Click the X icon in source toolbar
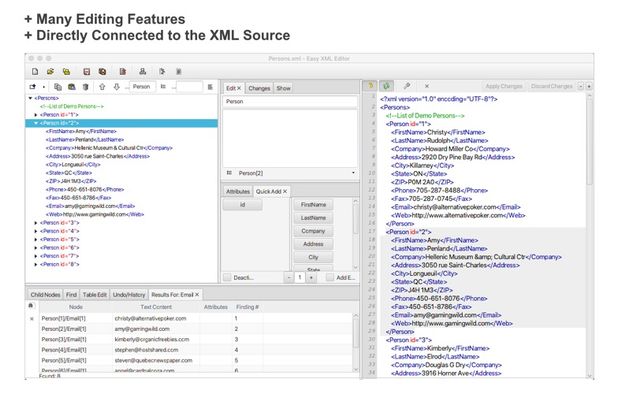 pos(427,86)
